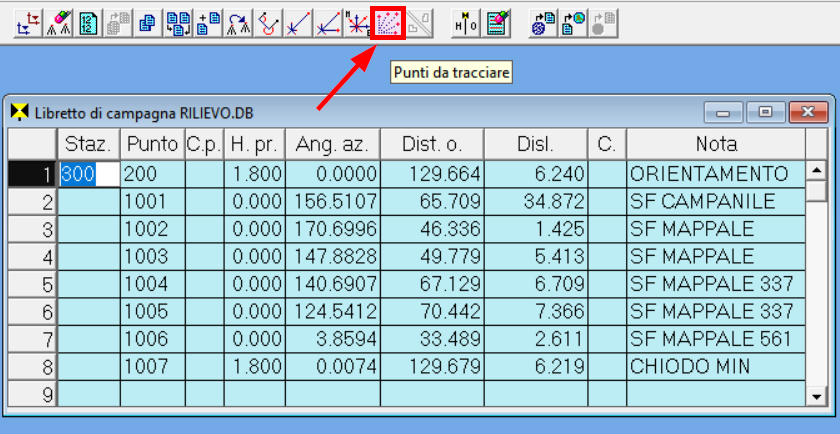Click the curved arrow between tripods icon
This screenshot has width=840, height=434.
pos(238,24)
